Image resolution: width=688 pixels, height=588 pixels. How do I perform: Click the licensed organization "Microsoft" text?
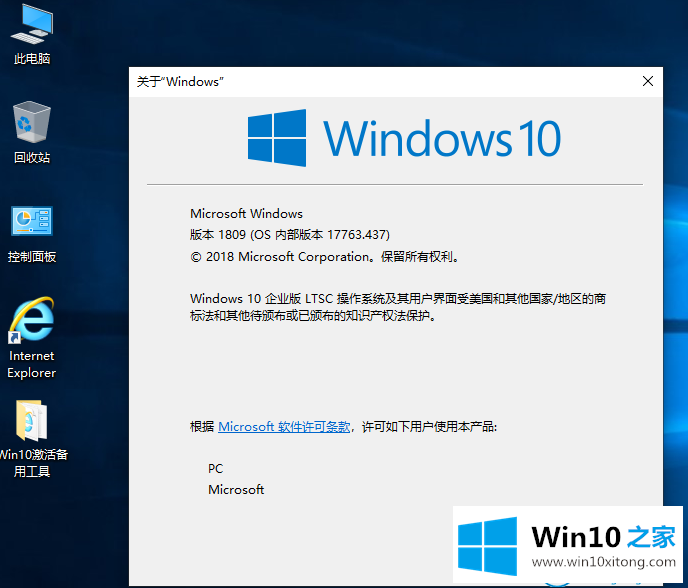pyautogui.click(x=236, y=490)
